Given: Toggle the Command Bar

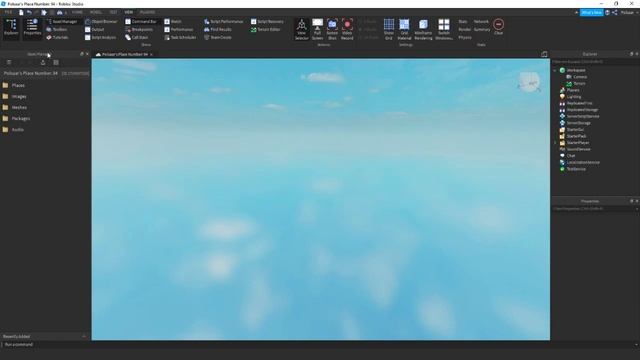Looking at the screenshot, I should pyautogui.click(x=141, y=21).
